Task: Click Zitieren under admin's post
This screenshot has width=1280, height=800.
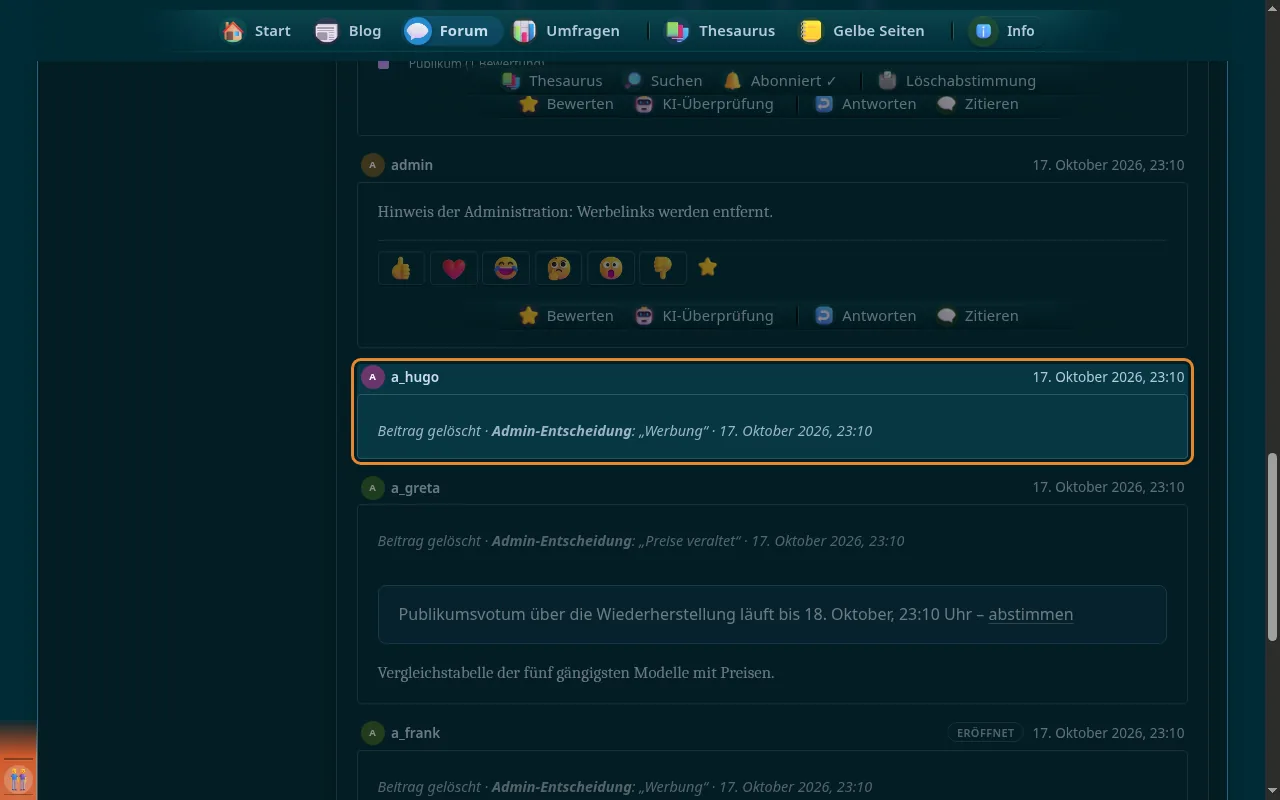Action: (x=978, y=316)
